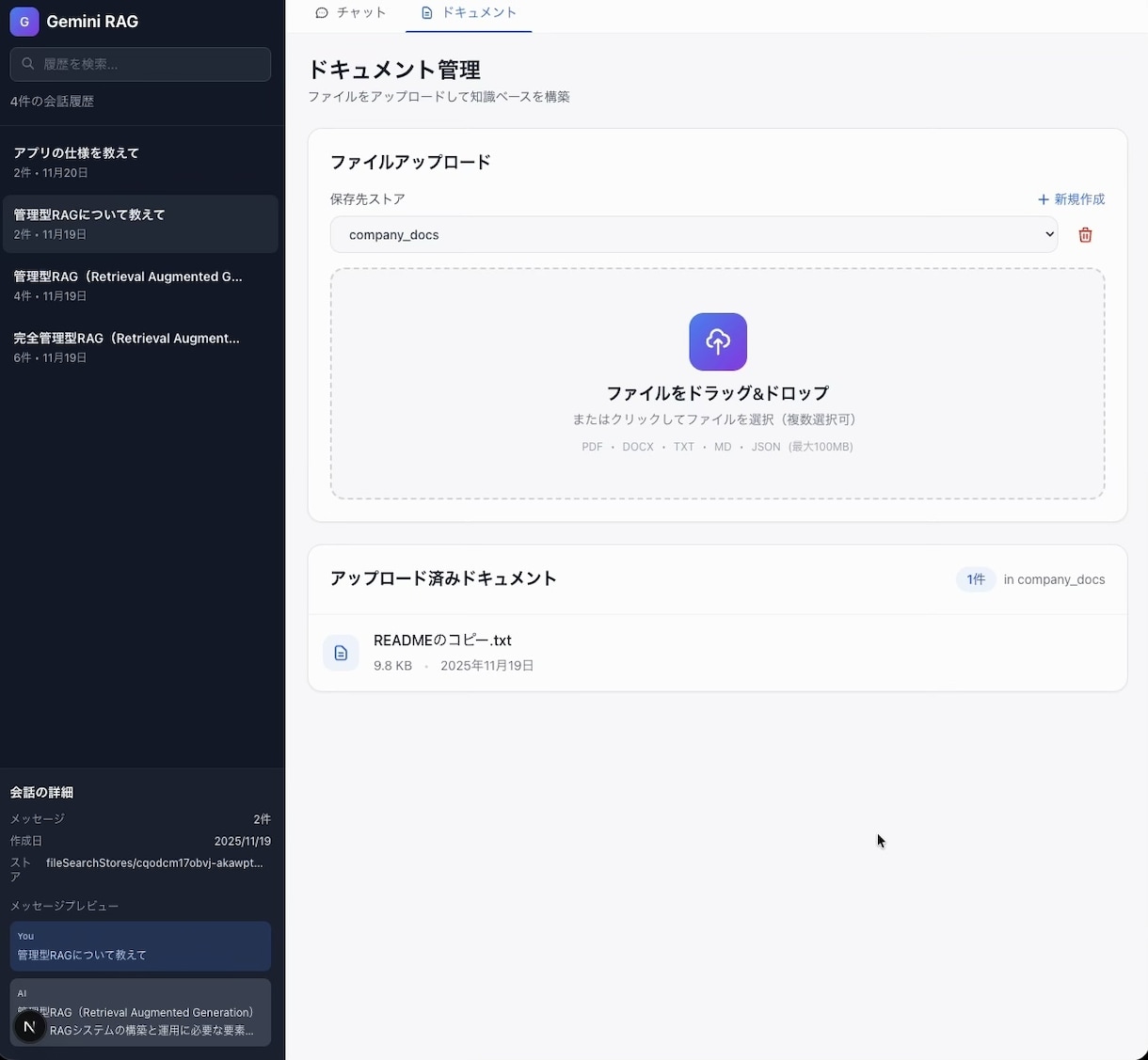The height and width of the screenshot is (1060, 1148).
Task: Click the 保存先ストア label
Action: 368,199
